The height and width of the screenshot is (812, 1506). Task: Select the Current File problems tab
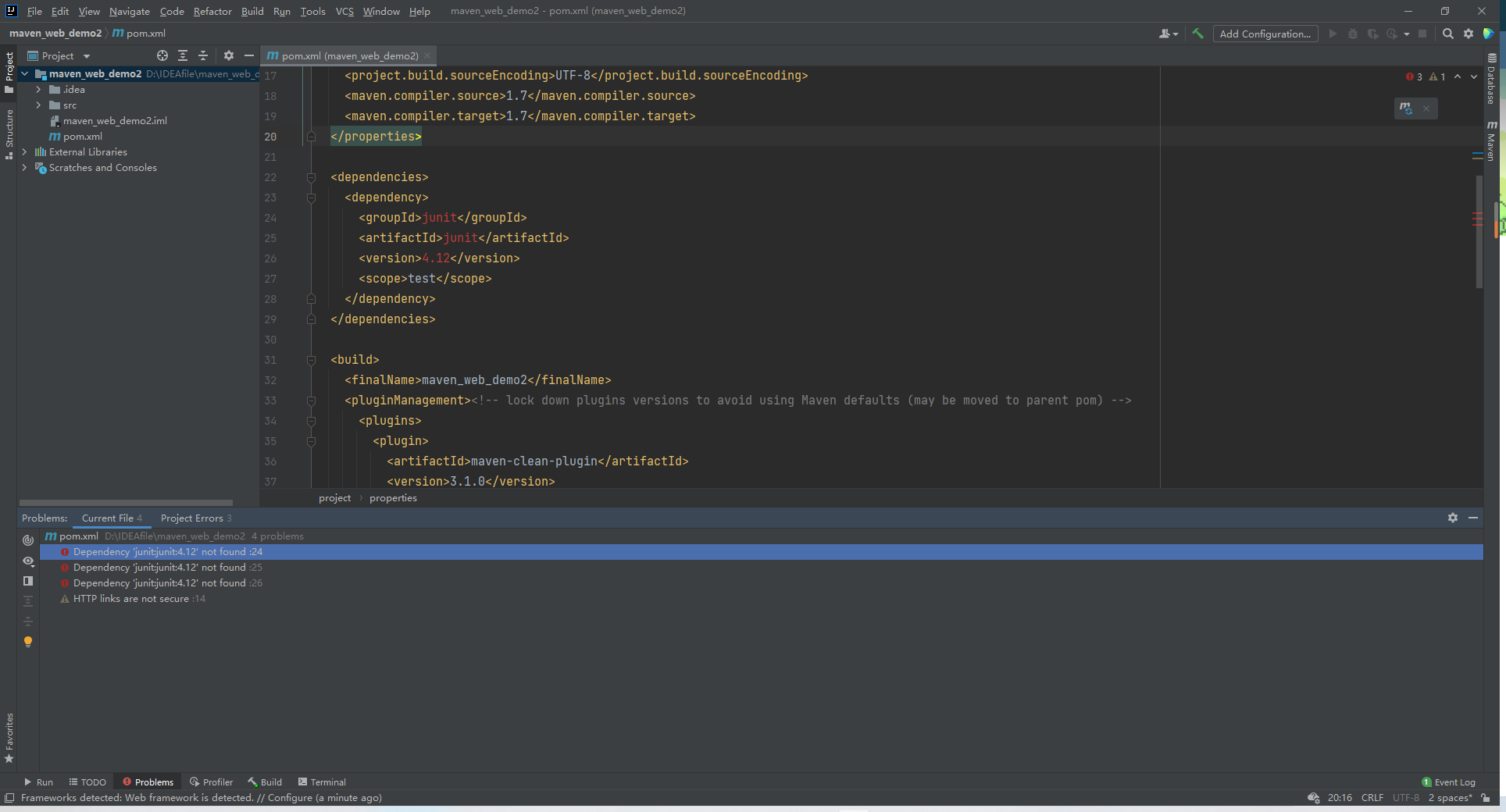(112, 518)
